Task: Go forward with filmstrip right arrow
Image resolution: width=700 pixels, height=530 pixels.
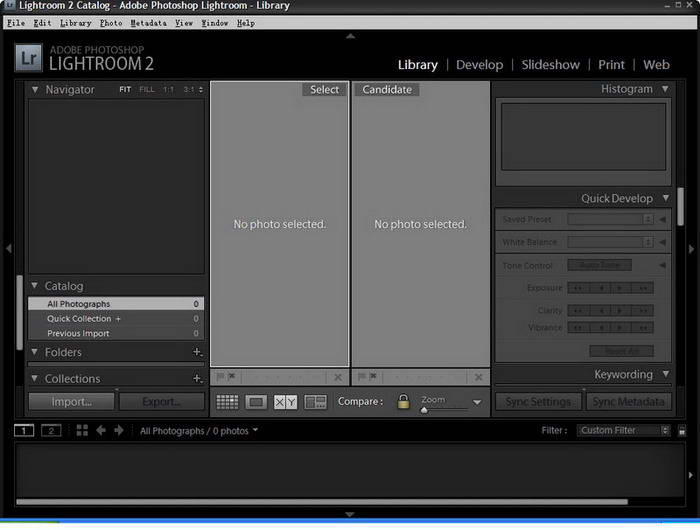Action: tap(119, 430)
